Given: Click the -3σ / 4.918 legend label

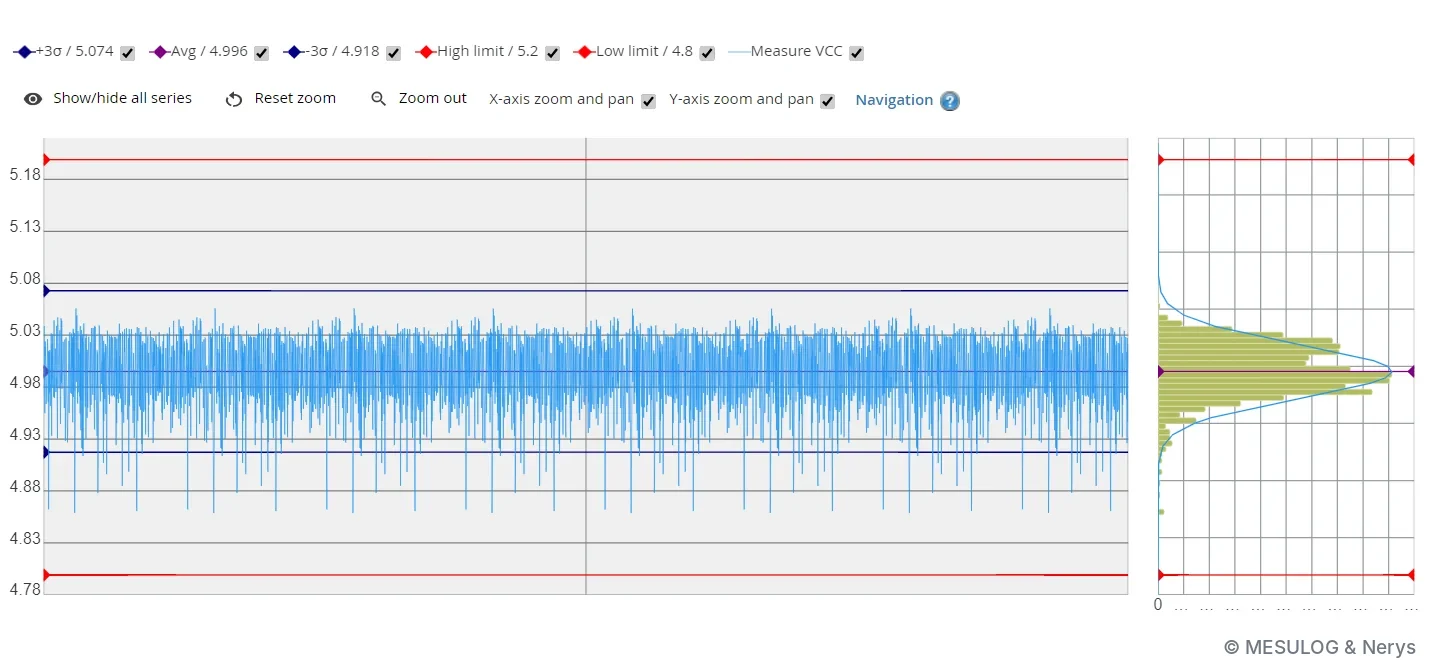Looking at the screenshot, I should click(x=342, y=51).
